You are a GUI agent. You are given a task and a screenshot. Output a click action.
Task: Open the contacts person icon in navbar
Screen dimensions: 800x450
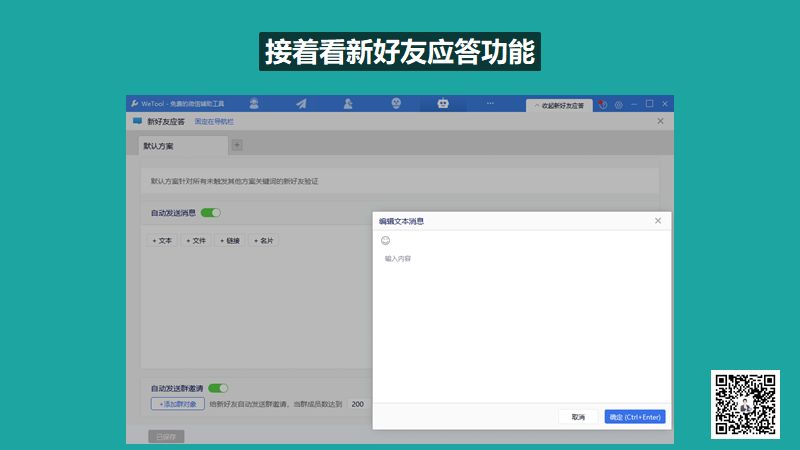348,103
